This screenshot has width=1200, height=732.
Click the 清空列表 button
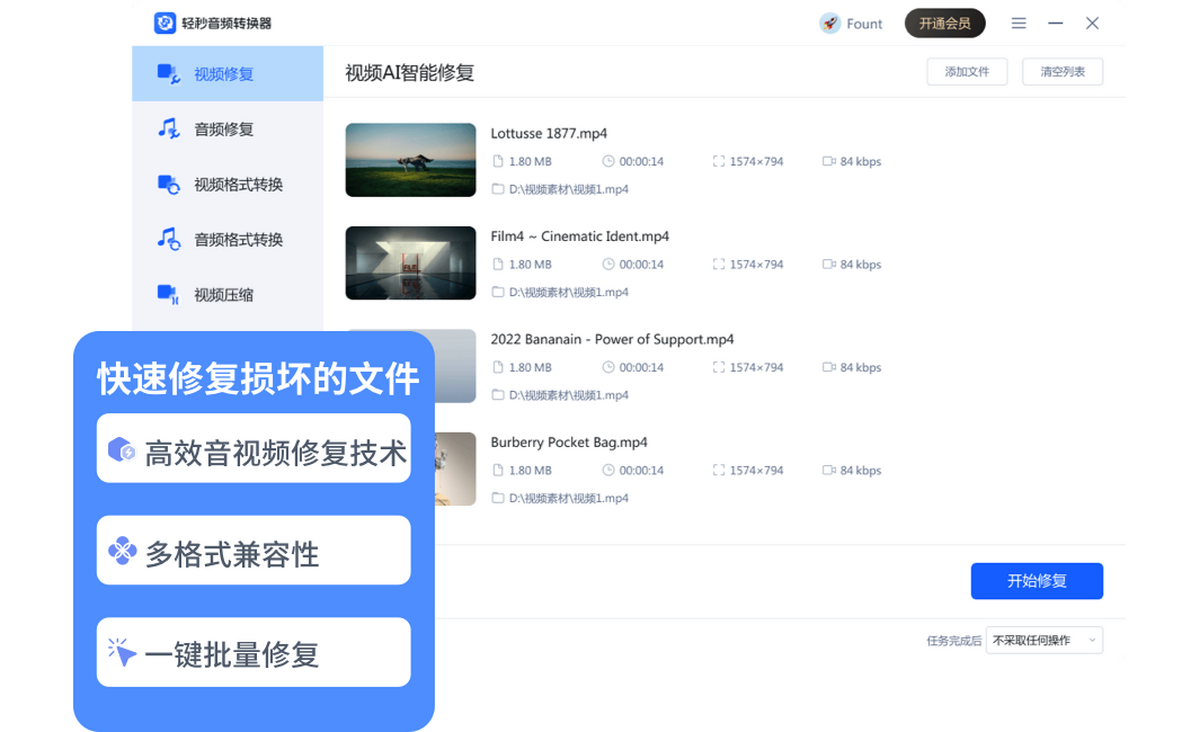point(1062,72)
